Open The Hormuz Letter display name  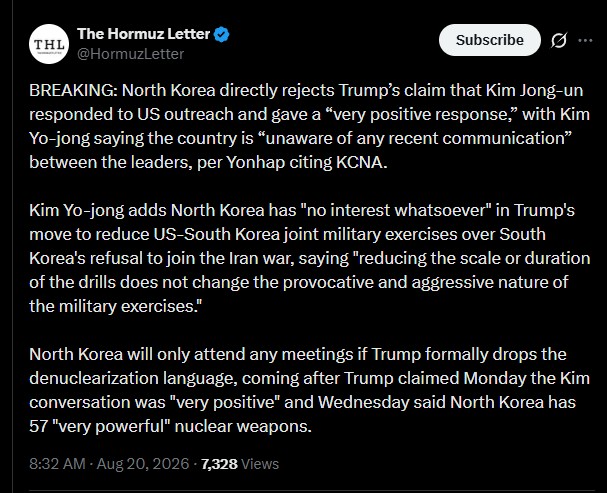click(143, 34)
